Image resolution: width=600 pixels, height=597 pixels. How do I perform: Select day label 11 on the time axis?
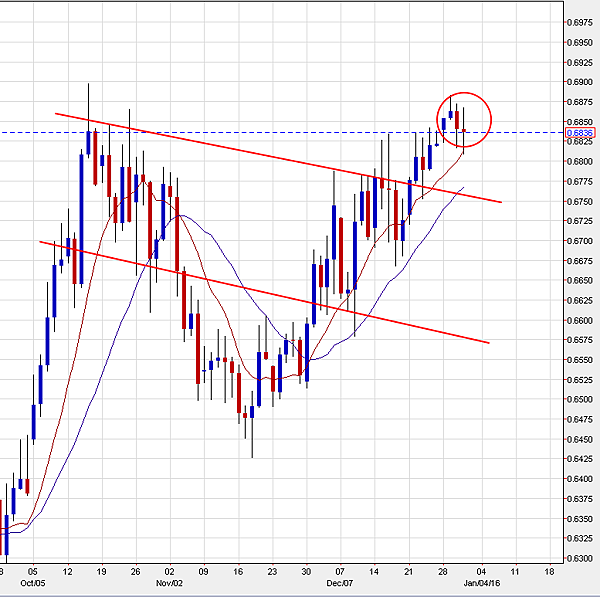pos(515,572)
